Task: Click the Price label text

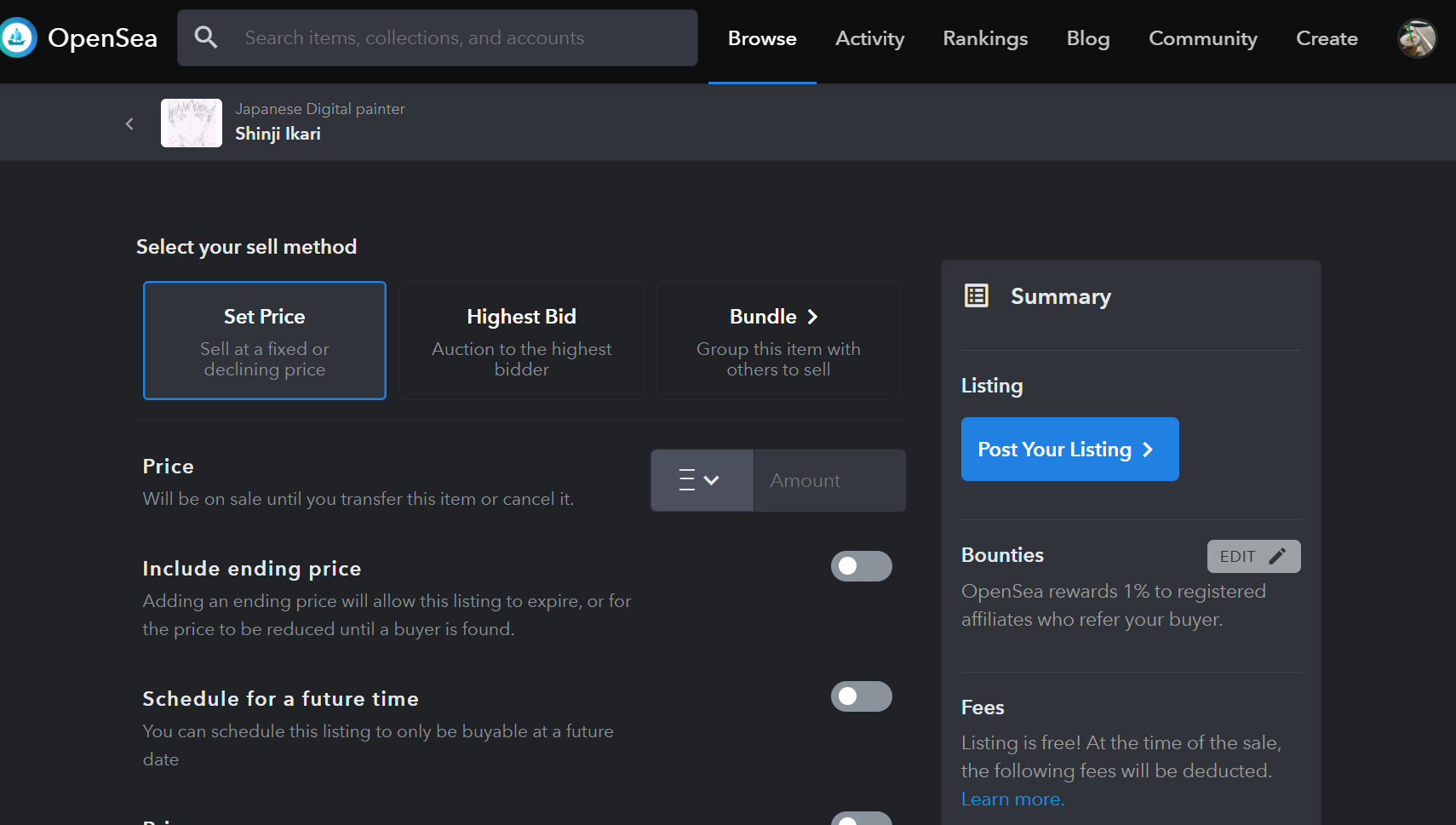Action: point(168,467)
